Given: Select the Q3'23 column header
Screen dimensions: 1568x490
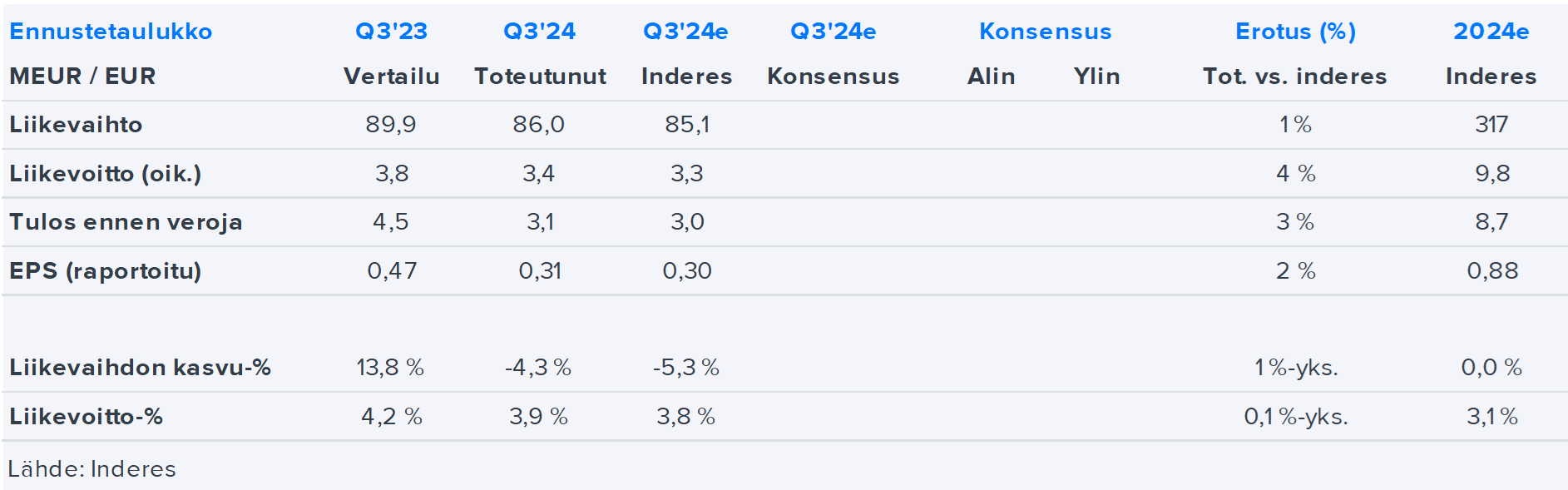Looking at the screenshot, I should 391,32.
